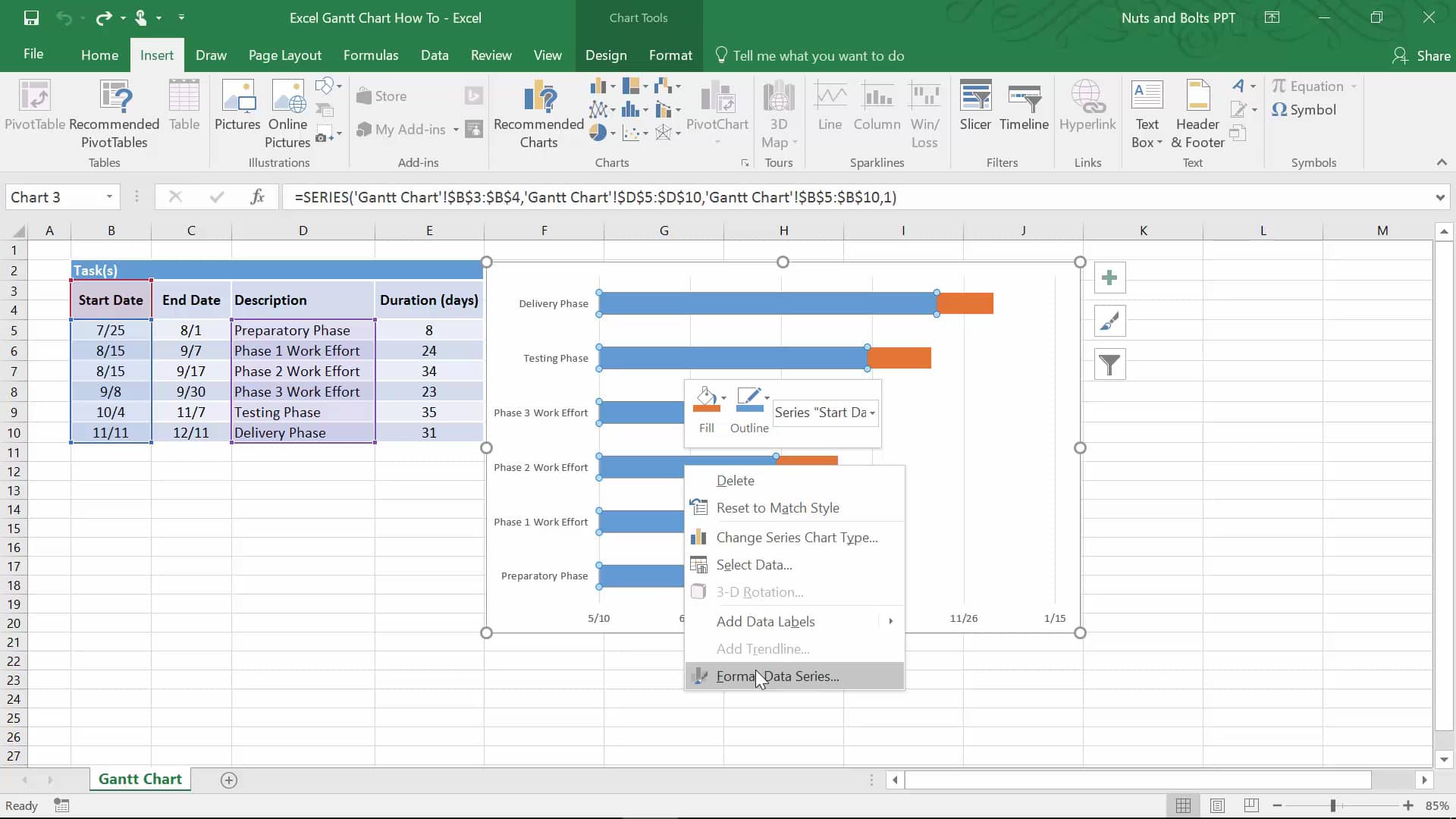Screen dimensions: 1456x819
Task: Click the Fill color swatch in mini toolbar
Action: tap(704, 410)
